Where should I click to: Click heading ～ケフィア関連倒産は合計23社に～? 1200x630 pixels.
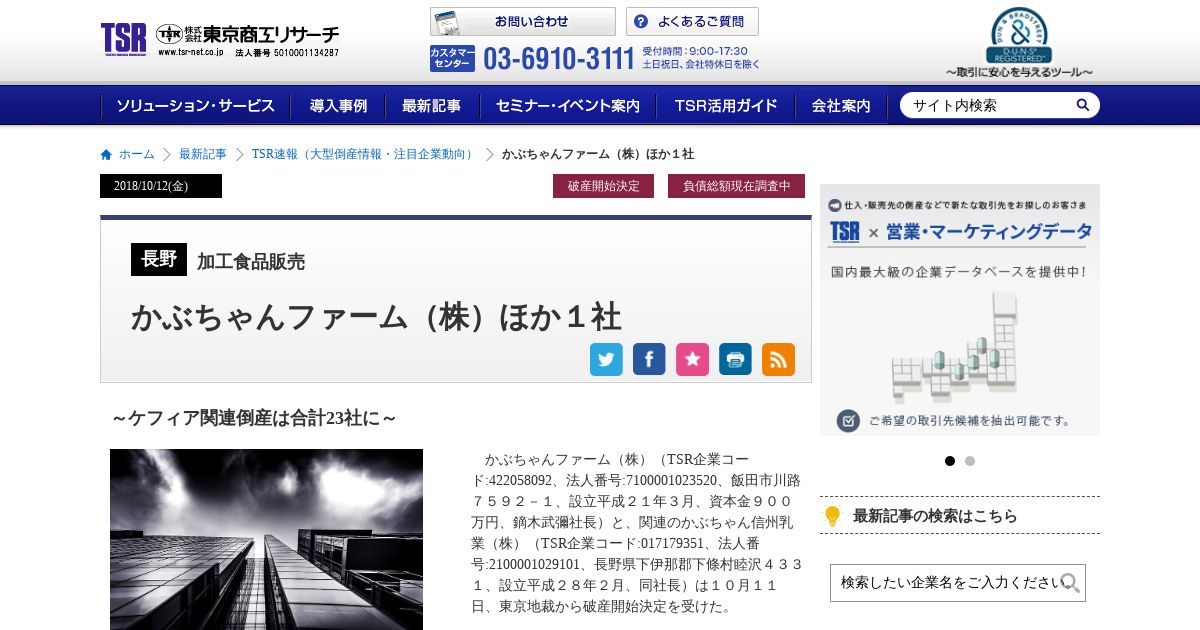pos(254,418)
